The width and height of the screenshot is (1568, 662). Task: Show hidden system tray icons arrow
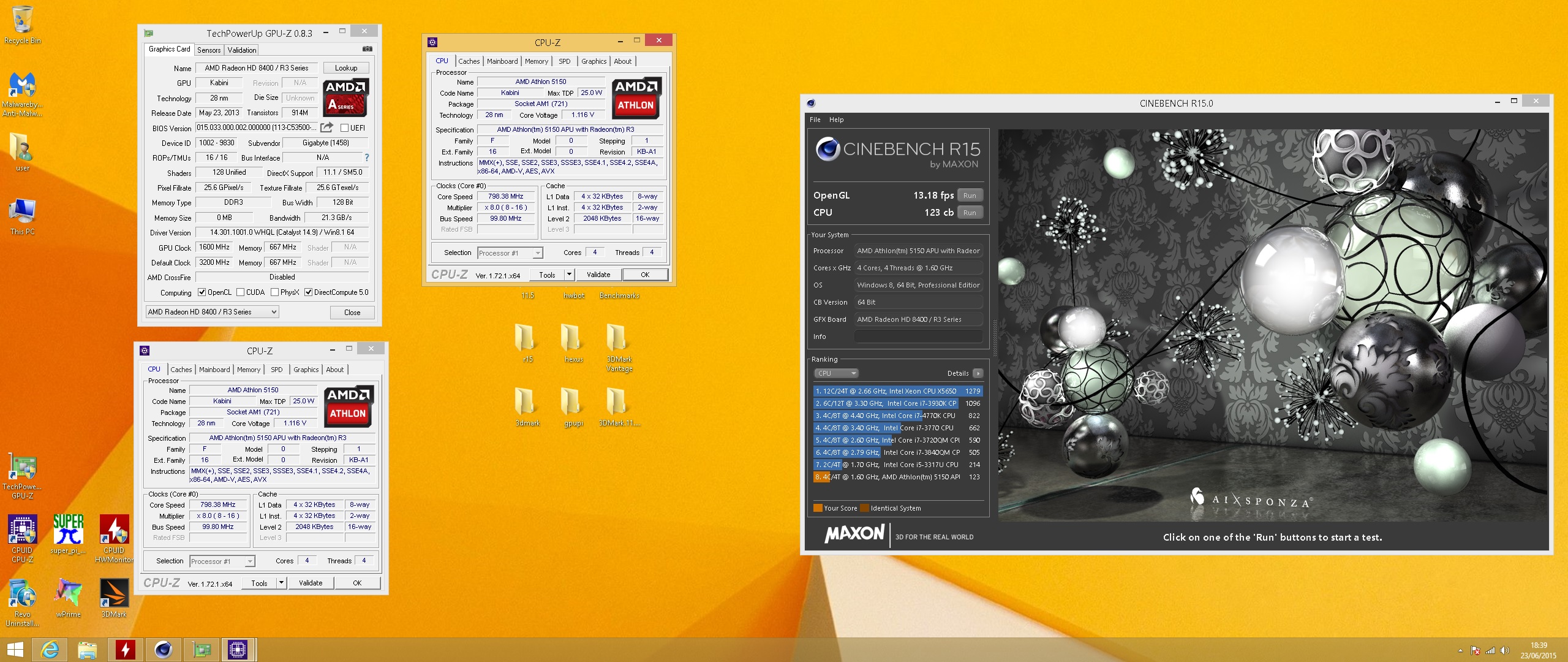[x=1460, y=650]
